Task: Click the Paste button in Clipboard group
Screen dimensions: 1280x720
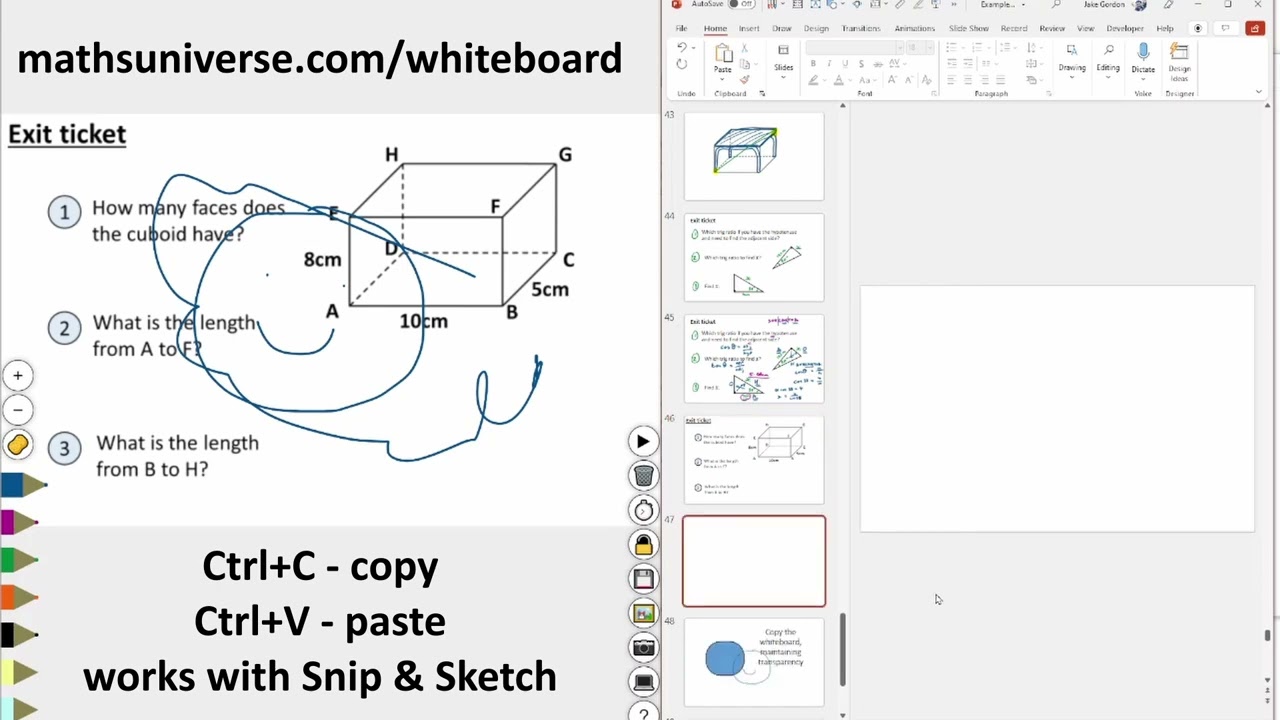Action: tap(723, 58)
